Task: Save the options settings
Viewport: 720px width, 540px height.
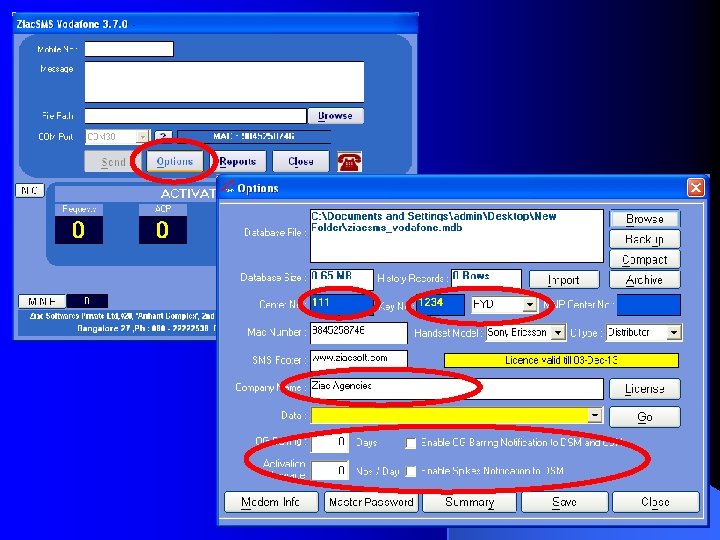Action: (564, 502)
